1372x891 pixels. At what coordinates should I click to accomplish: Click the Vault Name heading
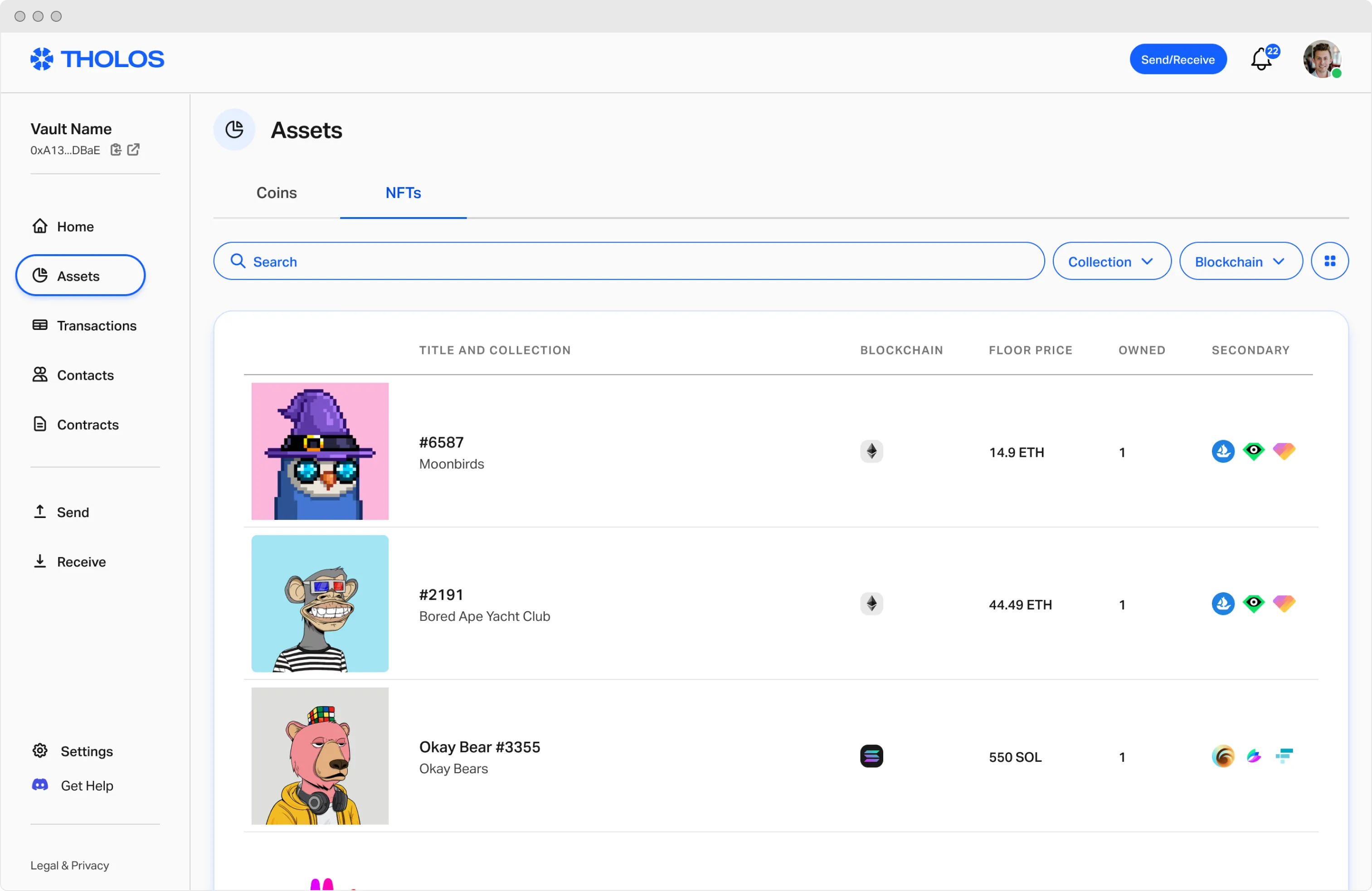click(71, 129)
